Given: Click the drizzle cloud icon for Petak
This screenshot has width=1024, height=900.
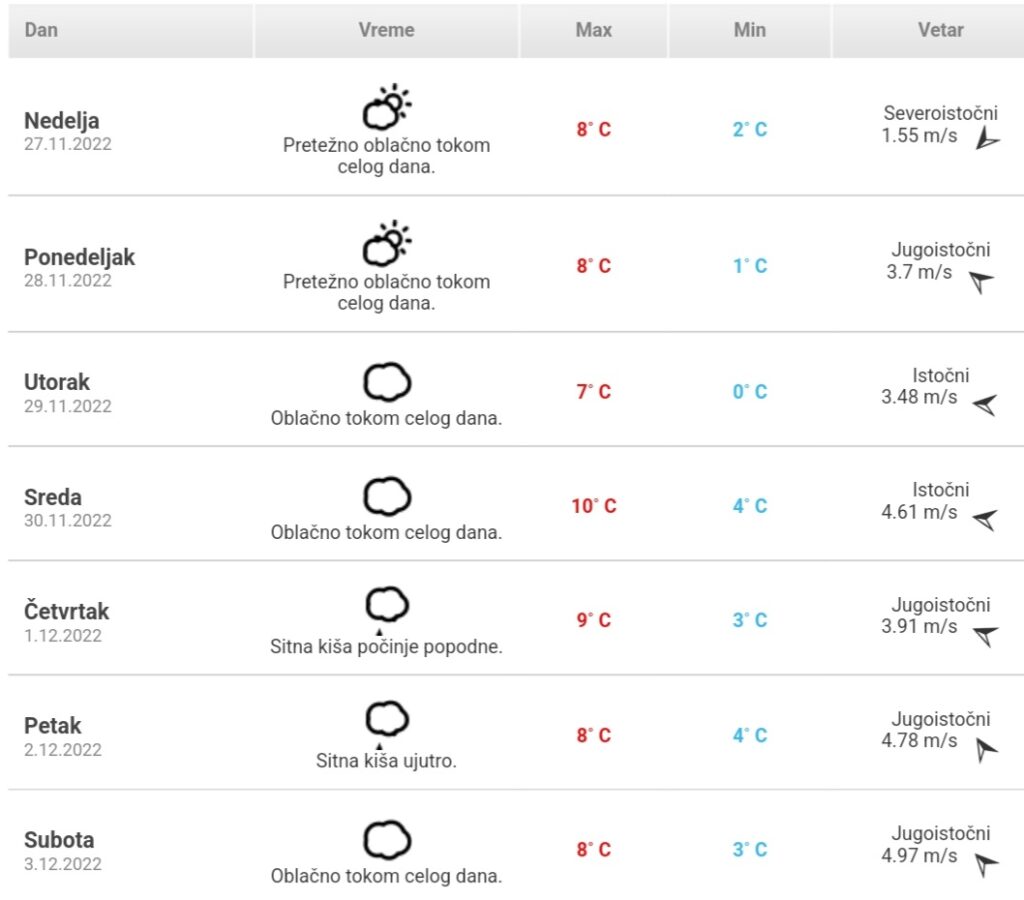Looking at the screenshot, I should 387,724.
